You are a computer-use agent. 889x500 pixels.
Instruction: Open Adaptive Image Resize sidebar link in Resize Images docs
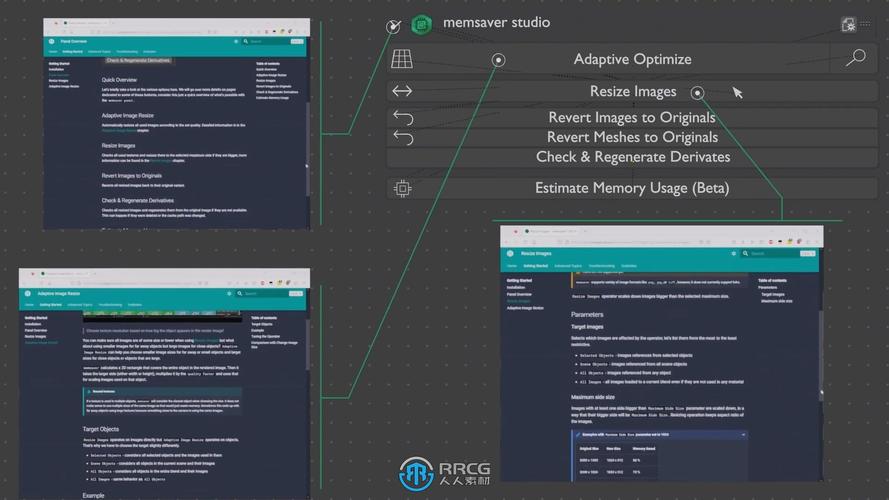tap(525, 308)
